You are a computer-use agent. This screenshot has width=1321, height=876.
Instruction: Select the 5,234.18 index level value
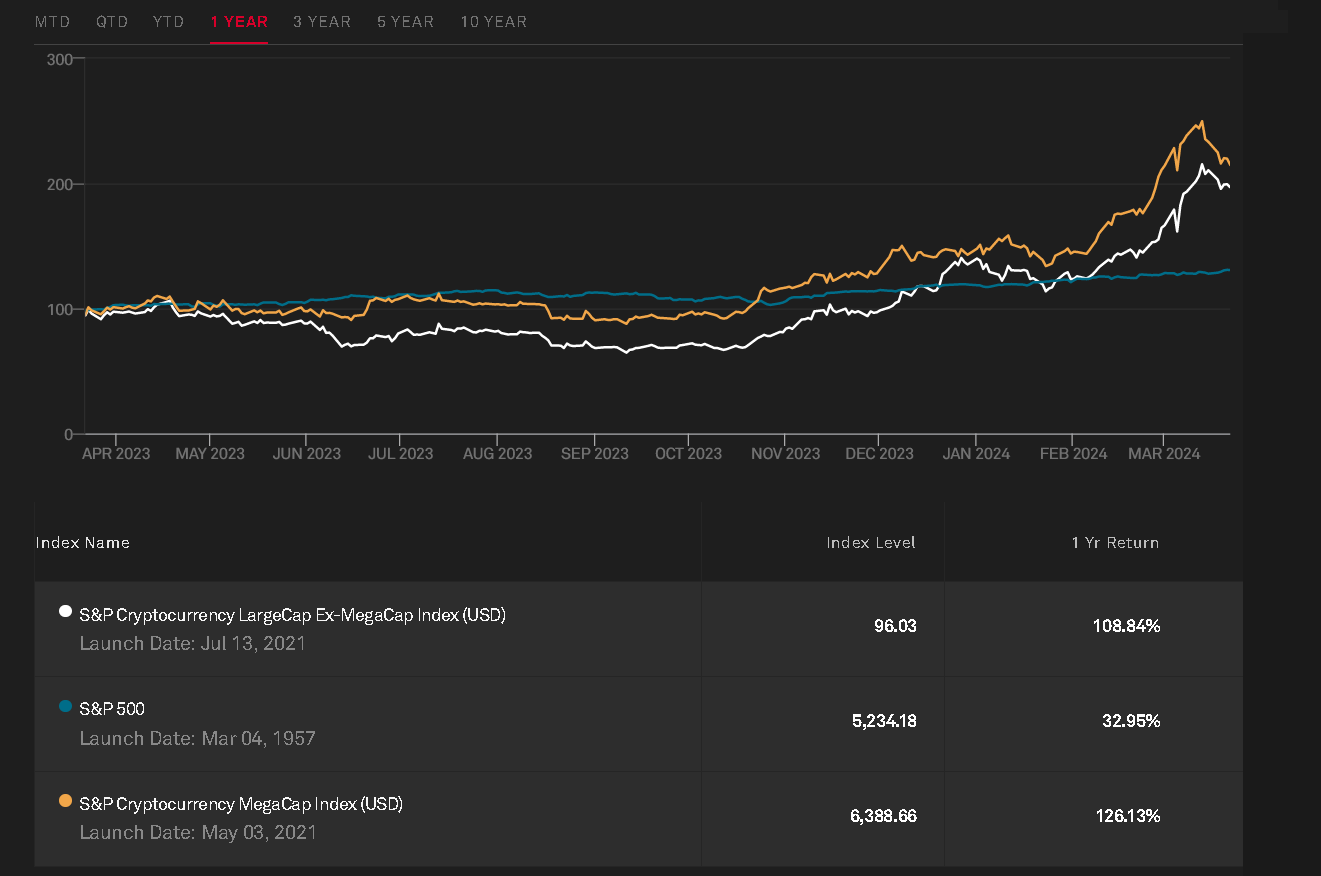[885, 721]
